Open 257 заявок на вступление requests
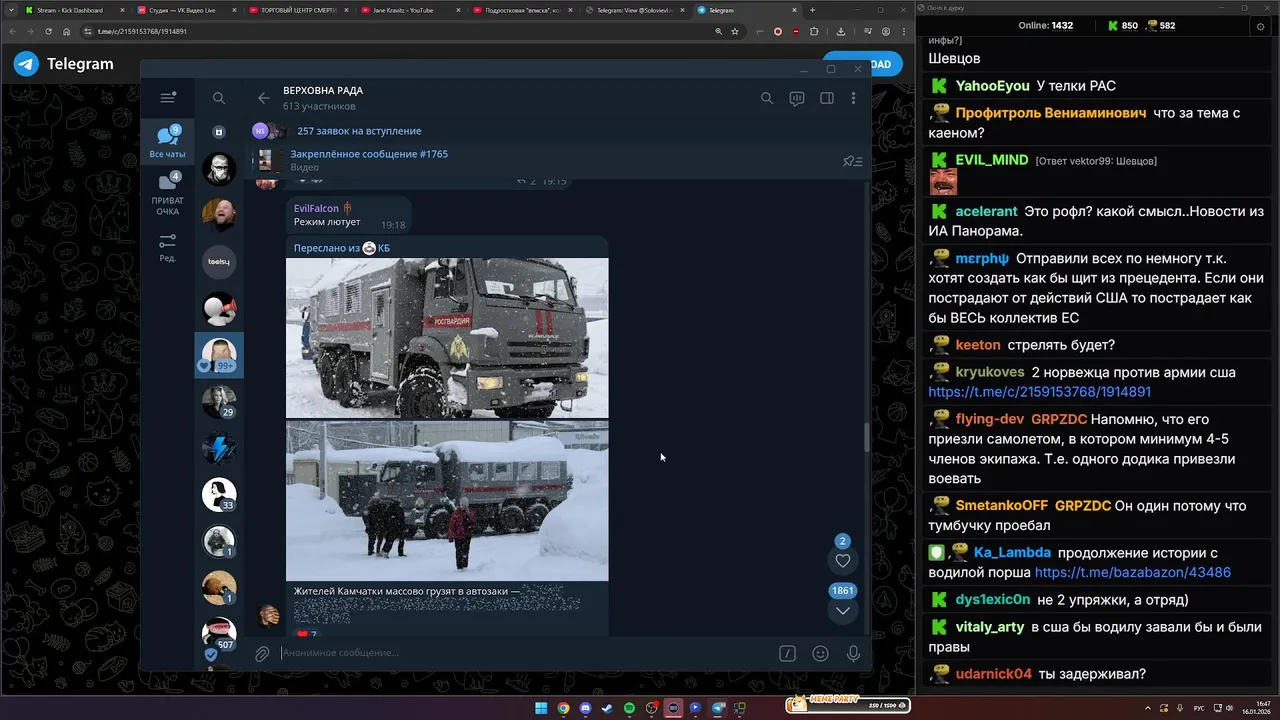 coord(359,131)
